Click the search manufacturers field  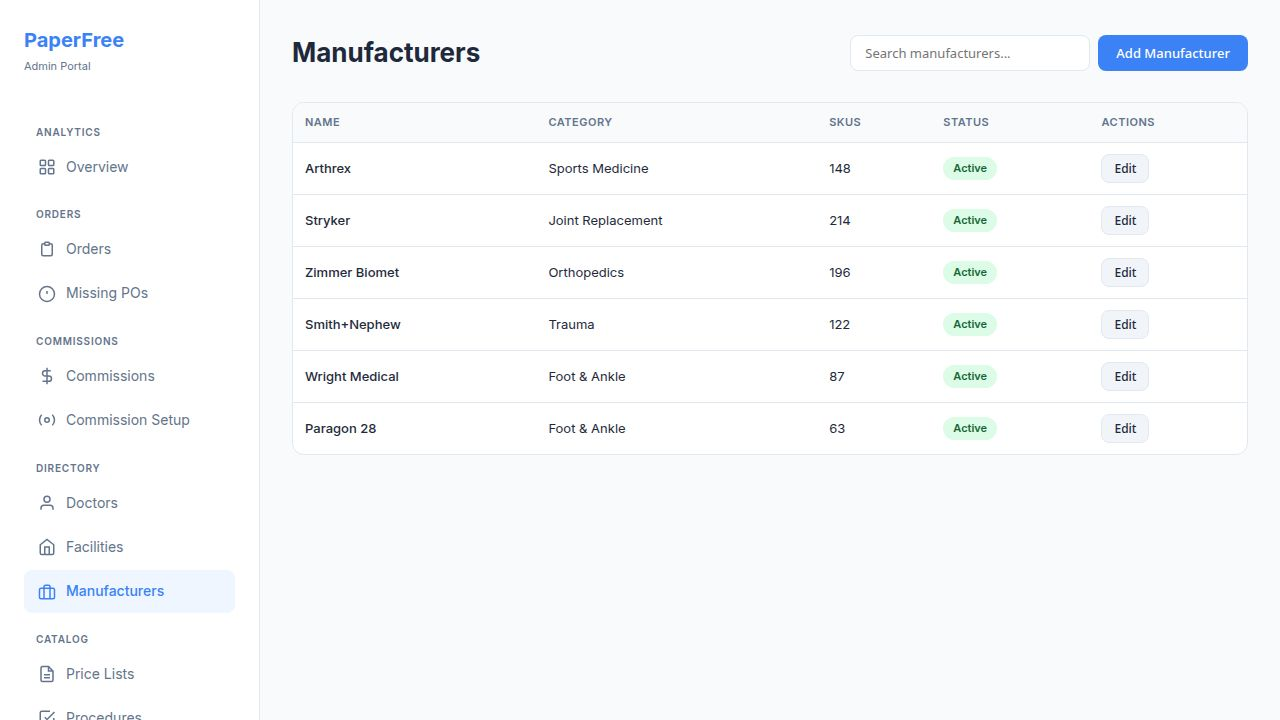[x=969, y=53]
